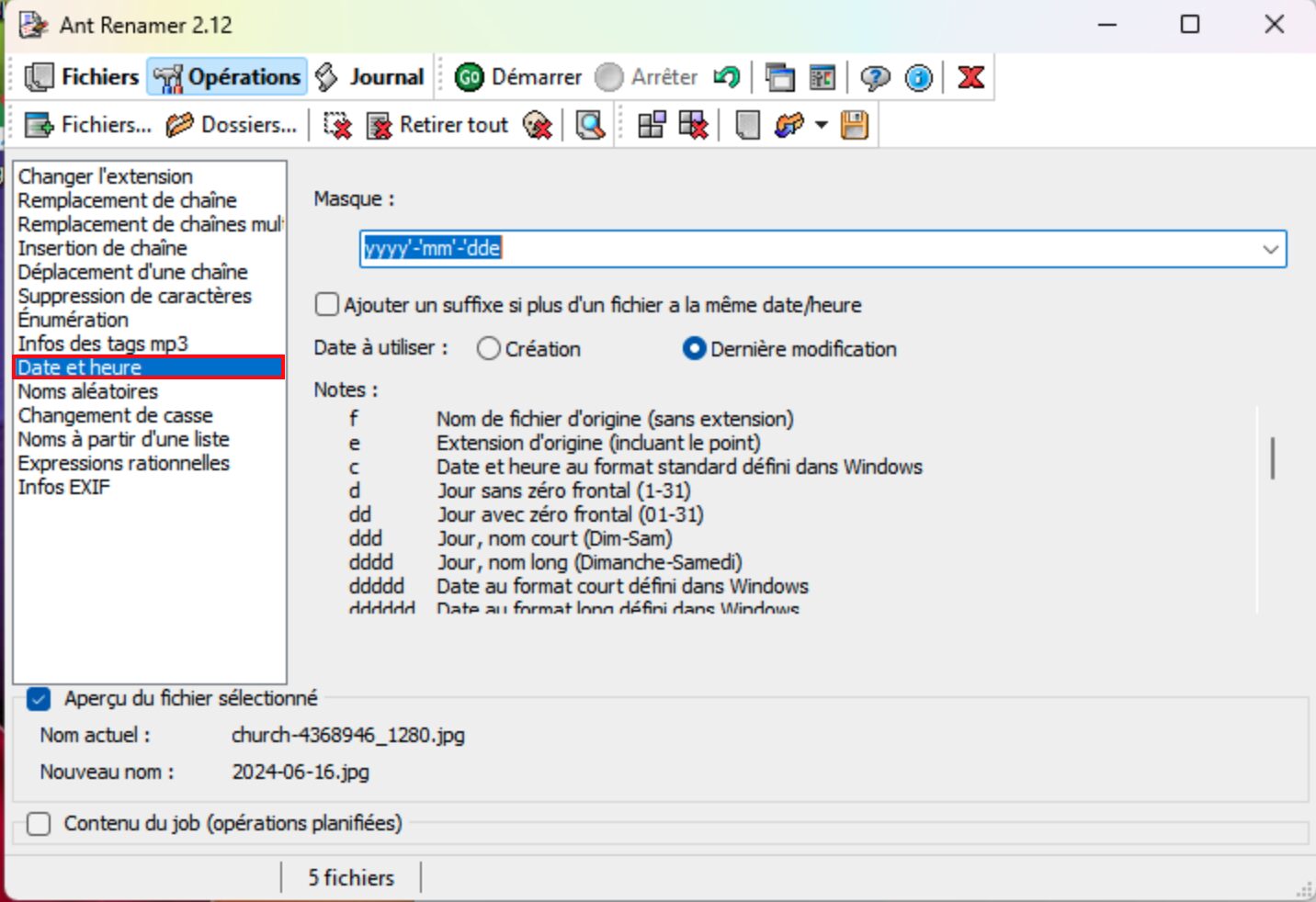Click the 'dddd' long day name note
The width and height of the screenshot is (1316, 902).
(370, 562)
